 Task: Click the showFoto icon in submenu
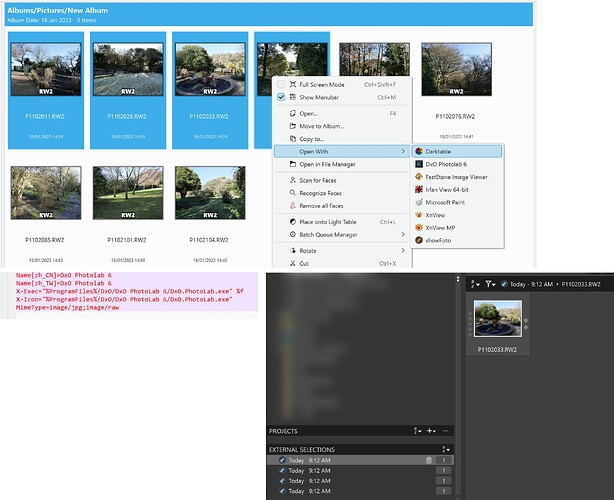pyautogui.click(x=419, y=240)
